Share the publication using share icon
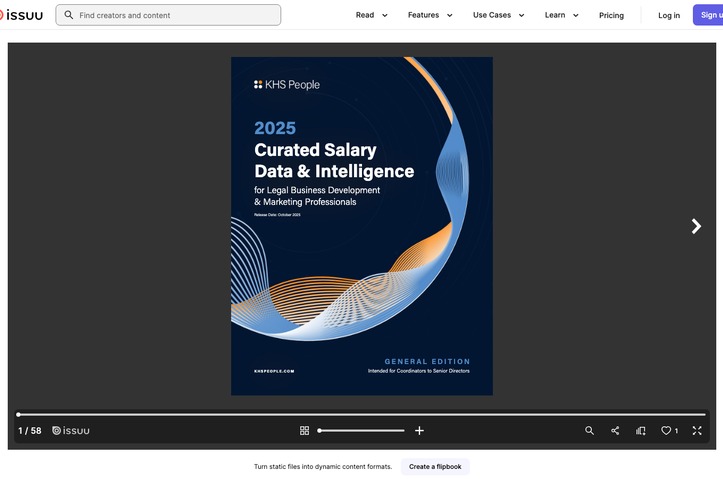Screen dimensions: 723x479 point(615,431)
